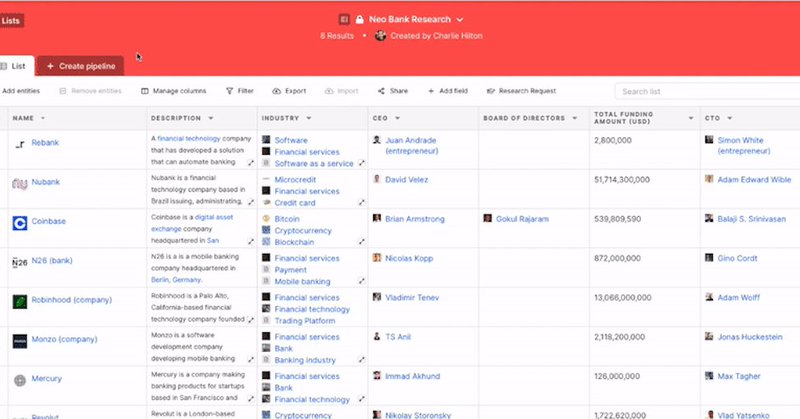This screenshot has width=800, height=419.
Task: Open the Microcredit industry link
Action: click(x=295, y=180)
